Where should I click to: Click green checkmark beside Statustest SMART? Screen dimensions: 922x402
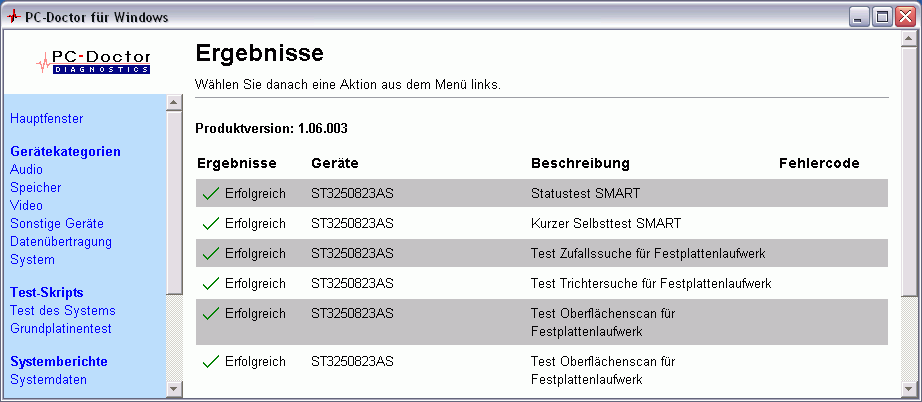coord(210,193)
